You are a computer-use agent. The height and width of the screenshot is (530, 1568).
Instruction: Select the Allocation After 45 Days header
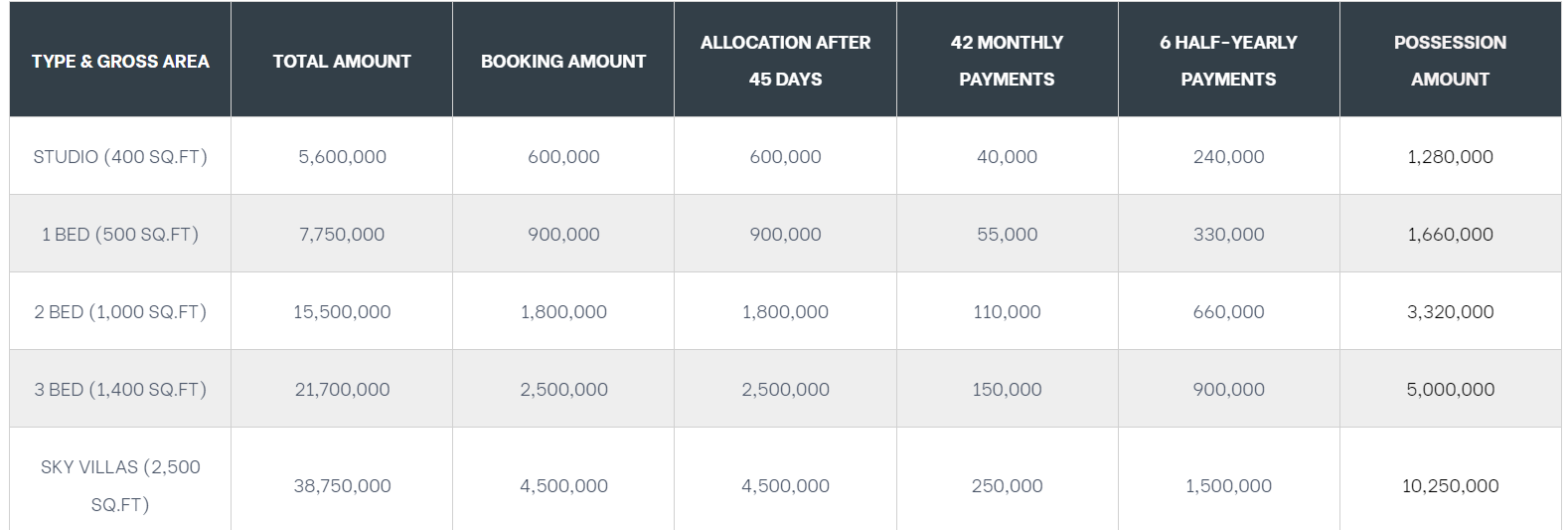pyautogui.click(x=785, y=61)
